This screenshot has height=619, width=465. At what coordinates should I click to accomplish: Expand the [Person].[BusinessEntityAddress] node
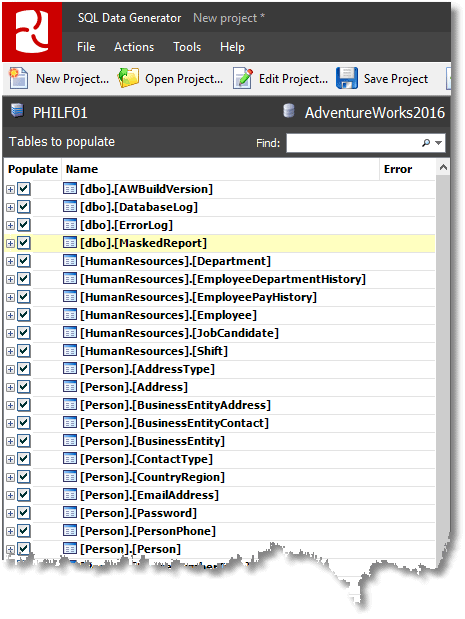[10, 405]
